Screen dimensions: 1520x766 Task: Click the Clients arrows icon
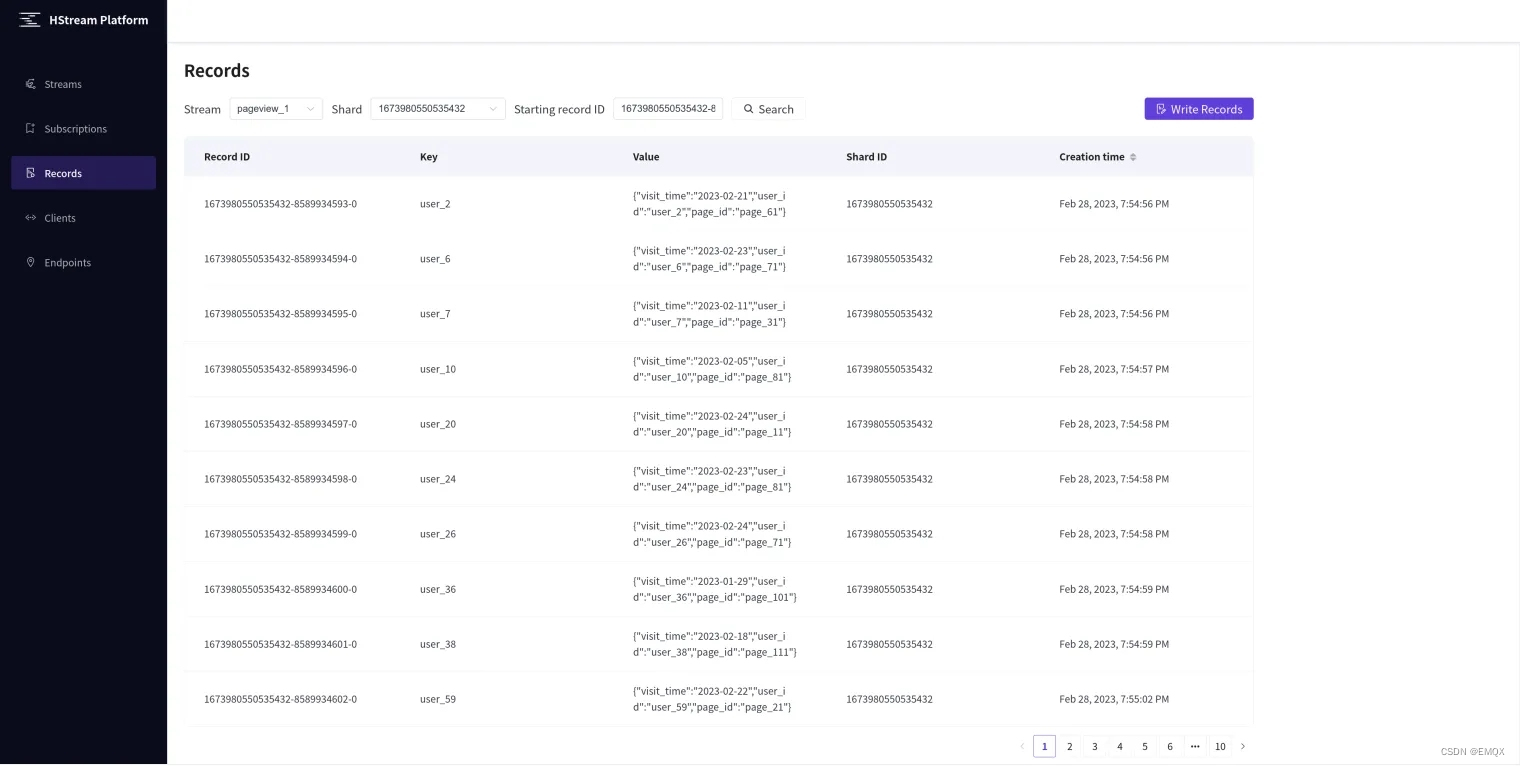coord(31,218)
